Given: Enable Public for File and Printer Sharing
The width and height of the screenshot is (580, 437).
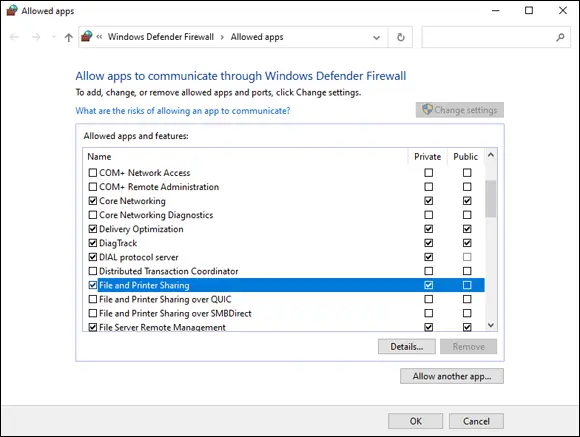Looking at the screenshot, I should tap(467, 285).
